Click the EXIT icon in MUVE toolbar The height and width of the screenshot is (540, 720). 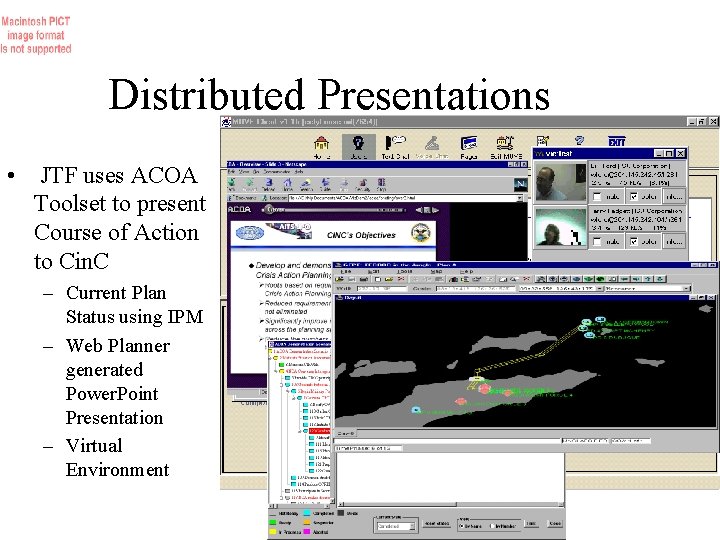pyautogui.click(x=616, y=141)
